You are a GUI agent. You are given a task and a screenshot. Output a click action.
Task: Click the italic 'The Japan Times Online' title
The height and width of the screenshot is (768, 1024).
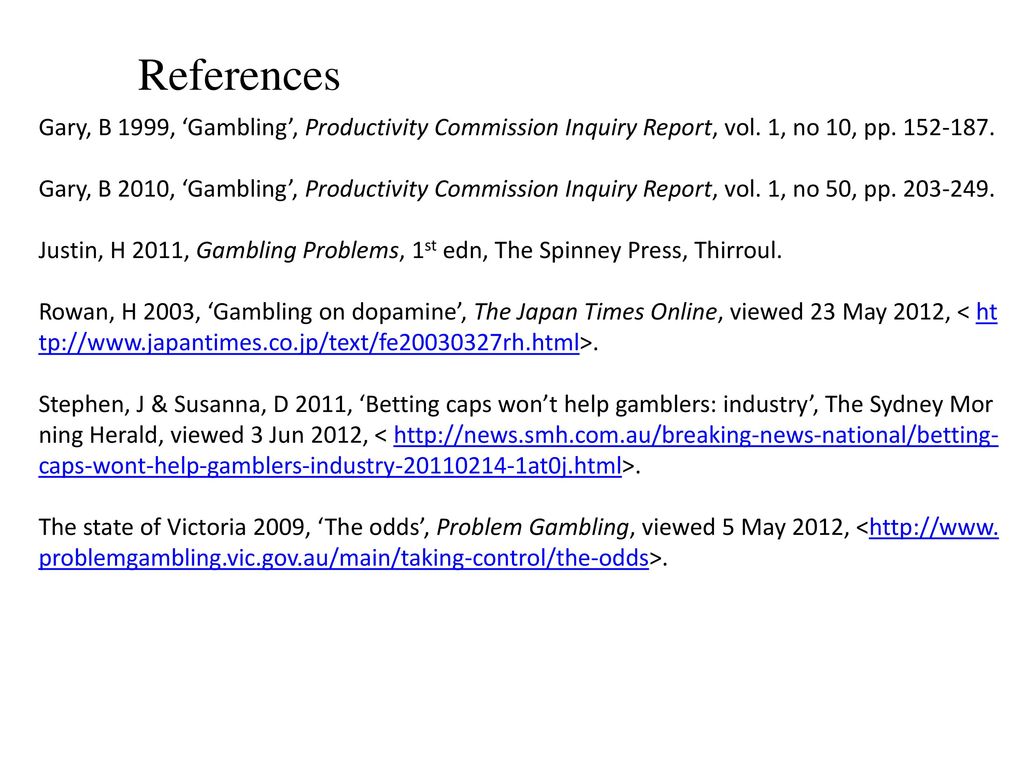[x=595, y=312]
